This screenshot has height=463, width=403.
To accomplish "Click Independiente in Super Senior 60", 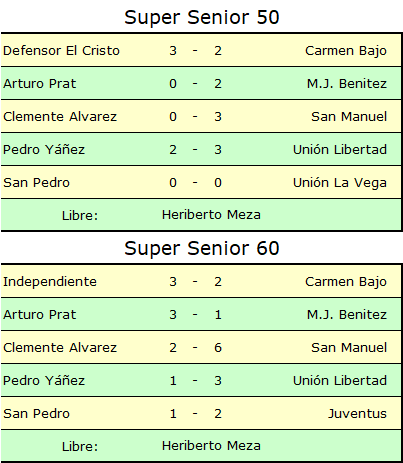I will pyautogui.click(x=50, y=282).
